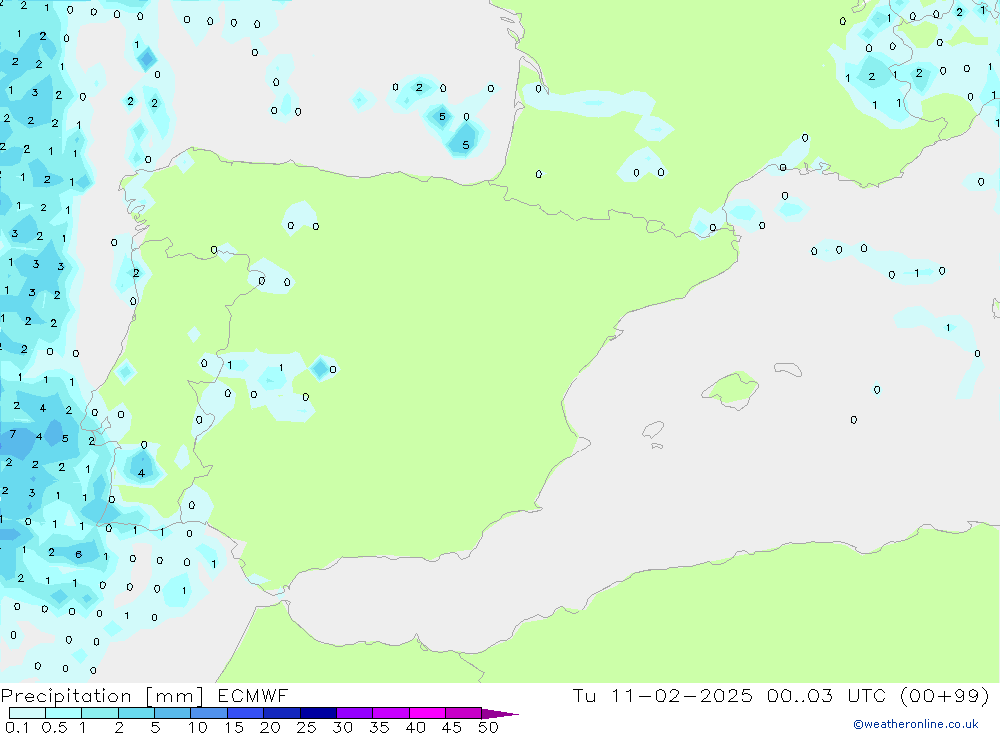Click the '7' precipitation value on Atlantic
The height and width of the screenshot is (733, 1000).
click(13, 434)
